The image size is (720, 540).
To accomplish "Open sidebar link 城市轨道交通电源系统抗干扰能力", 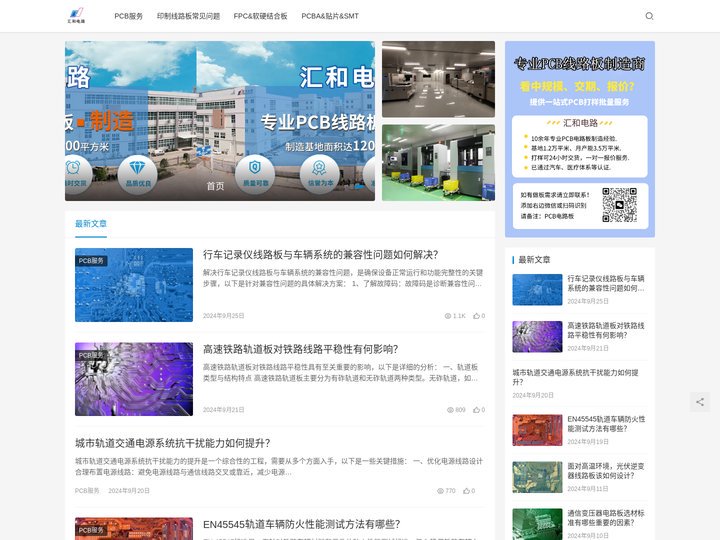I will coord(575,377).
